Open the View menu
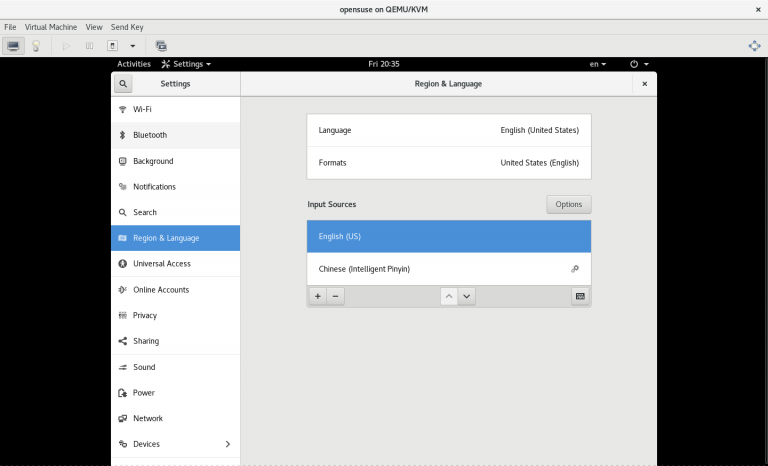Screen dimensions: 768x466 pos(94,27)
